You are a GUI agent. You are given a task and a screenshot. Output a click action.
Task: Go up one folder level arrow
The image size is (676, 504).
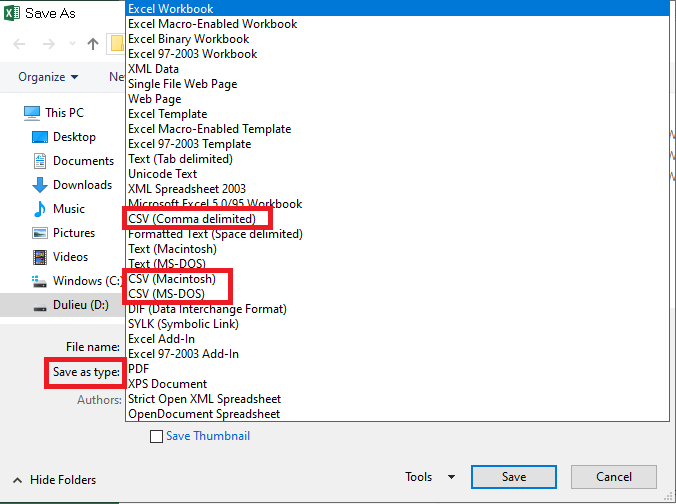pyautogui.click(x=93, y=44)
